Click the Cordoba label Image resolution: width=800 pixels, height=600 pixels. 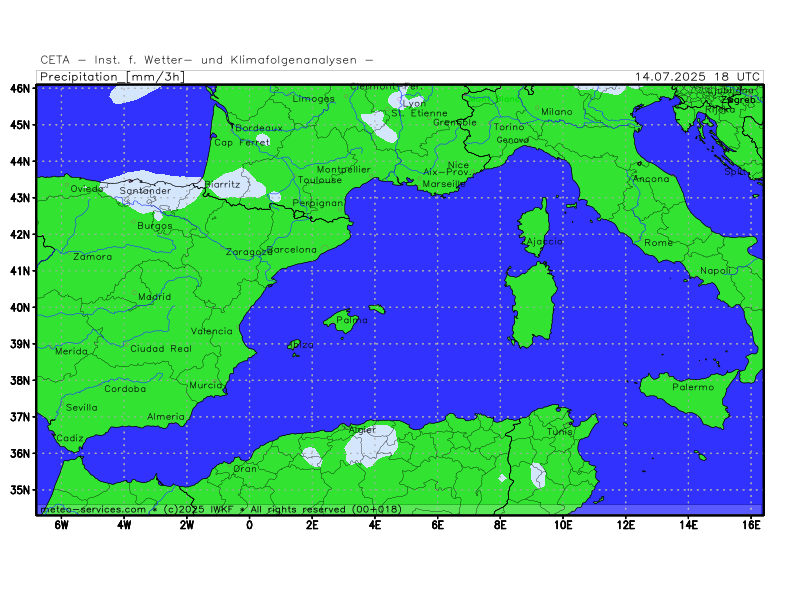tap(125, 388)
